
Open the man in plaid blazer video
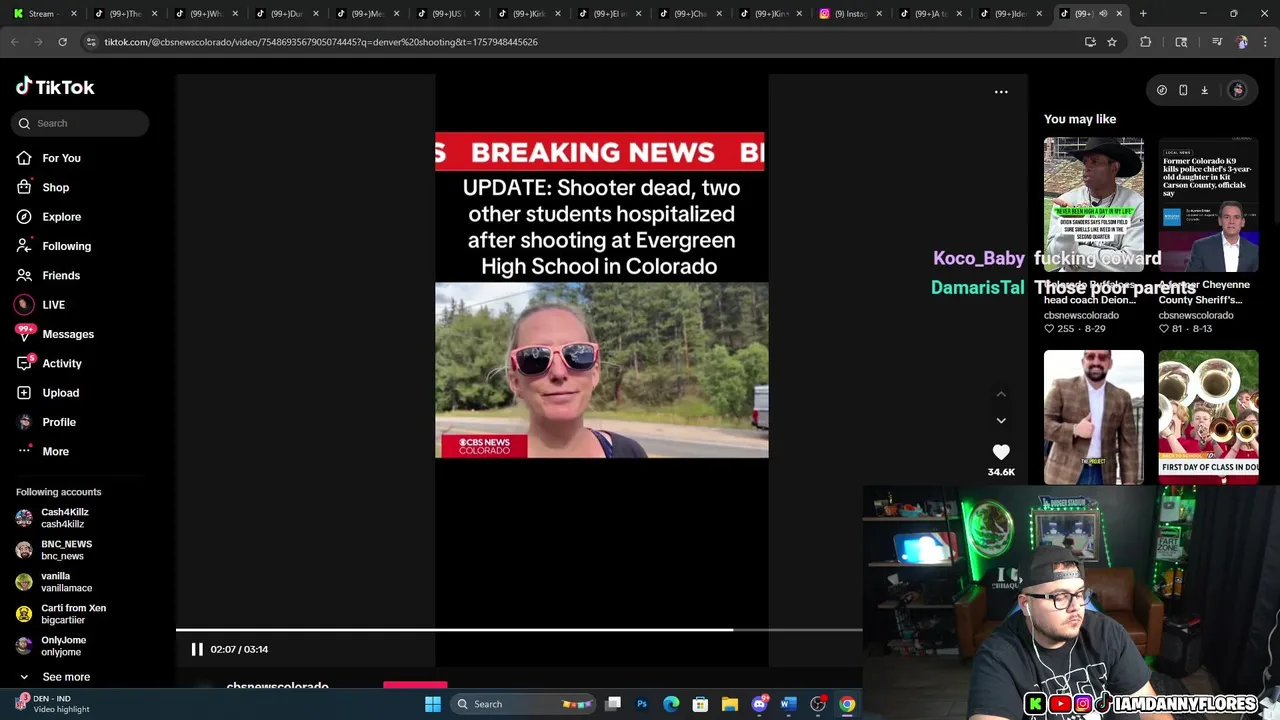[x=1094, y=417]
